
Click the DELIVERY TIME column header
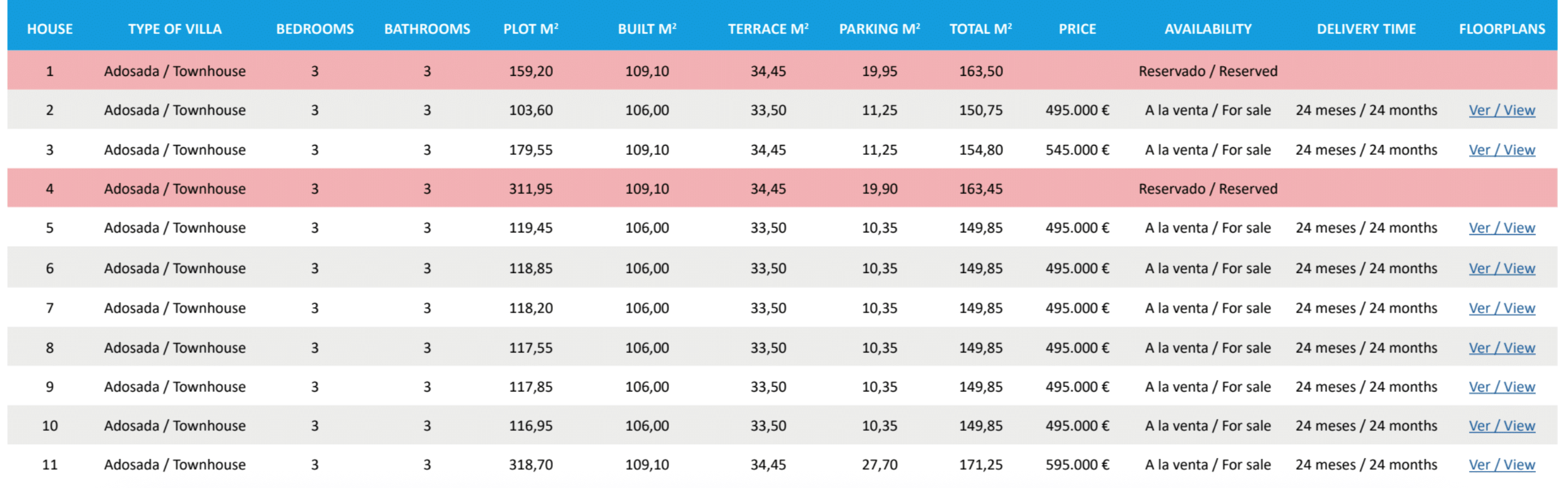tap(1366, 29)
